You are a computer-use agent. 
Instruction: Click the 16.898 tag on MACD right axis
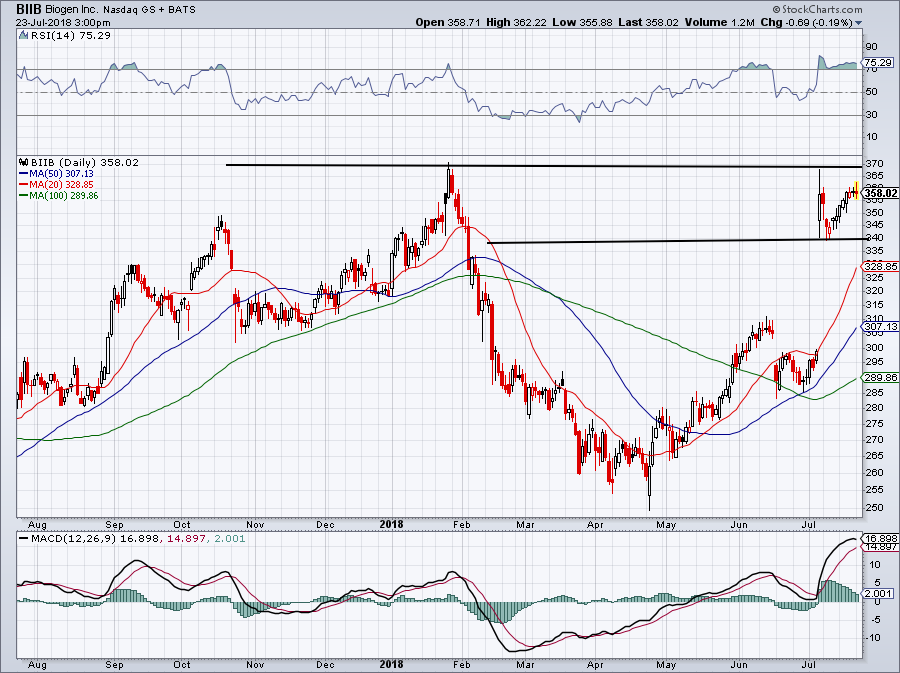(880, 539)
